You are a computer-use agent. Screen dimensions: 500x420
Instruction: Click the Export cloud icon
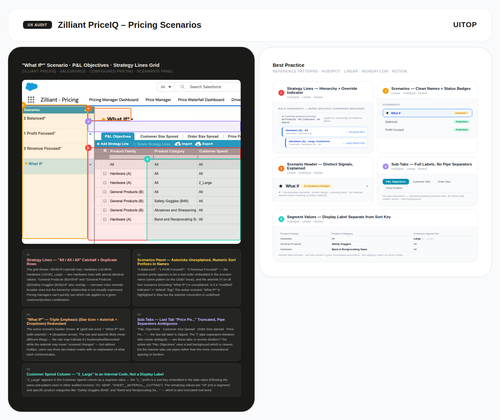pos(198,144)
